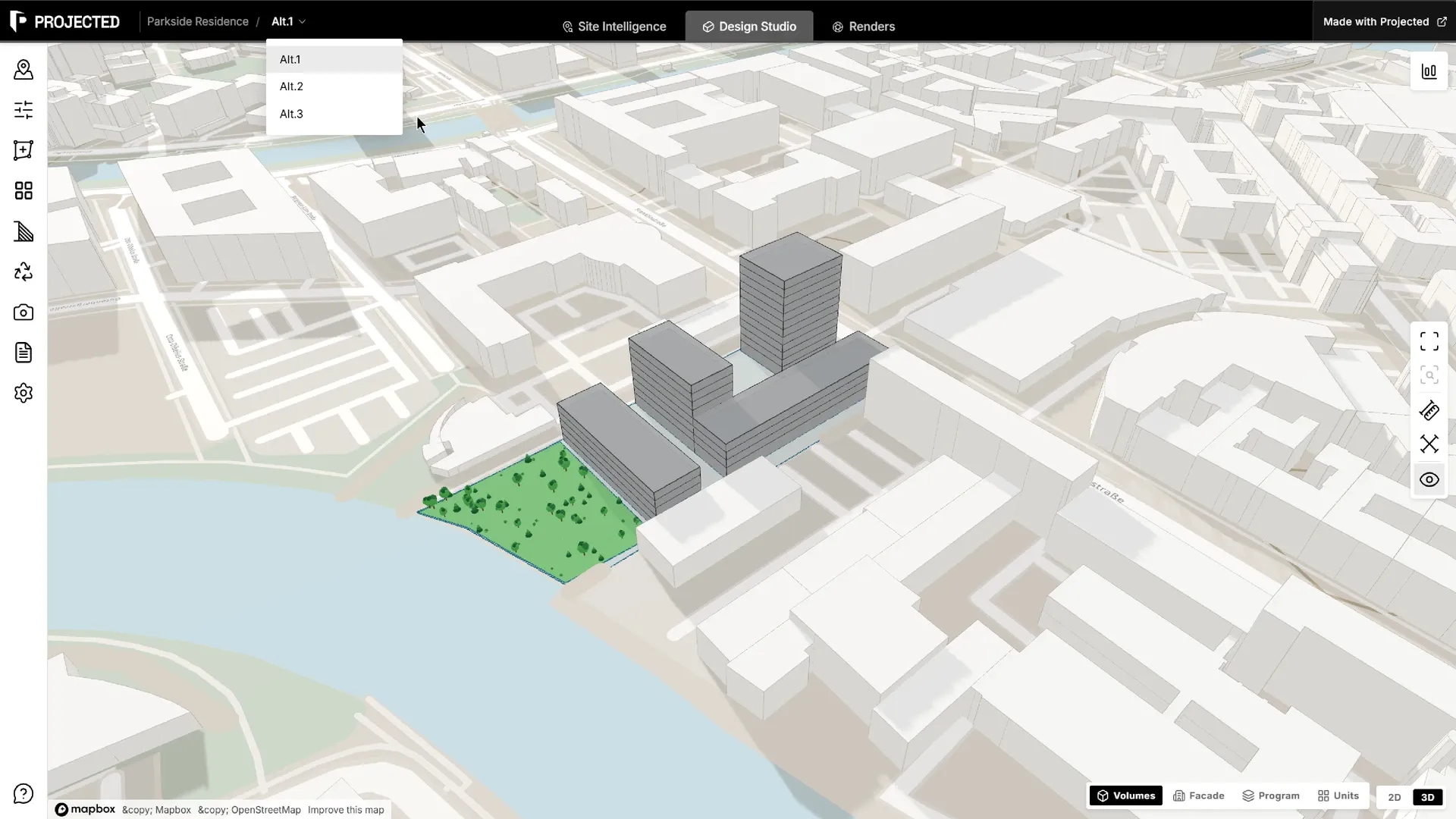Click the Mapbox attribution link
1456x819 pixels.
pyautogui.click(x=156, y=810)
